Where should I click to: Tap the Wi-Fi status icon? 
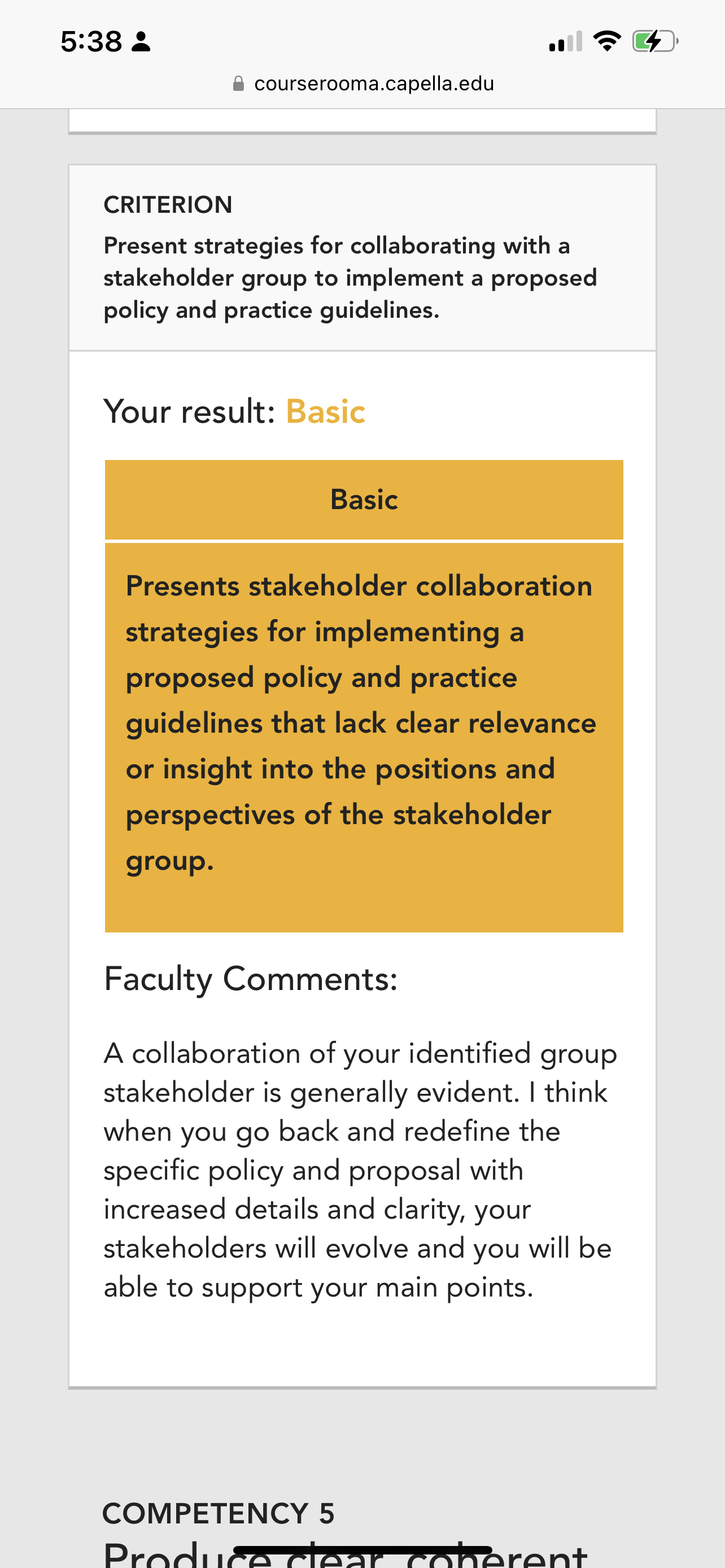tap(607, 41)
